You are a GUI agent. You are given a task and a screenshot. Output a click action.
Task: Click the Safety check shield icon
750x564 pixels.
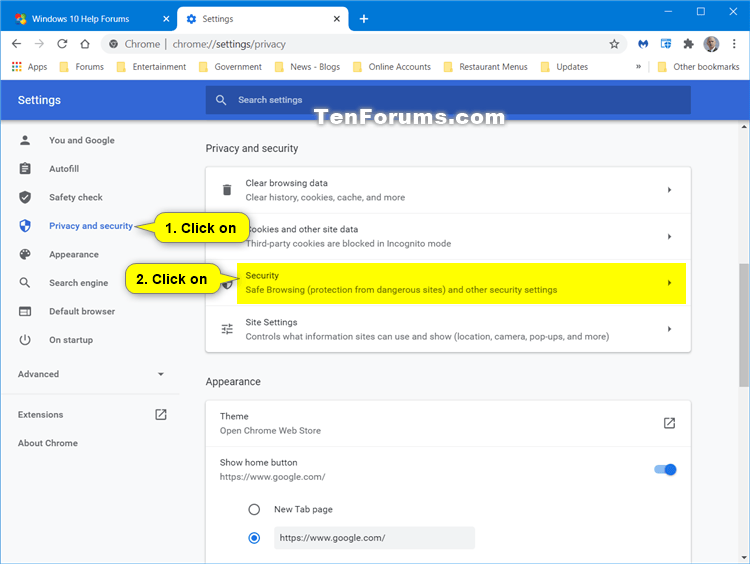[25, 197]
